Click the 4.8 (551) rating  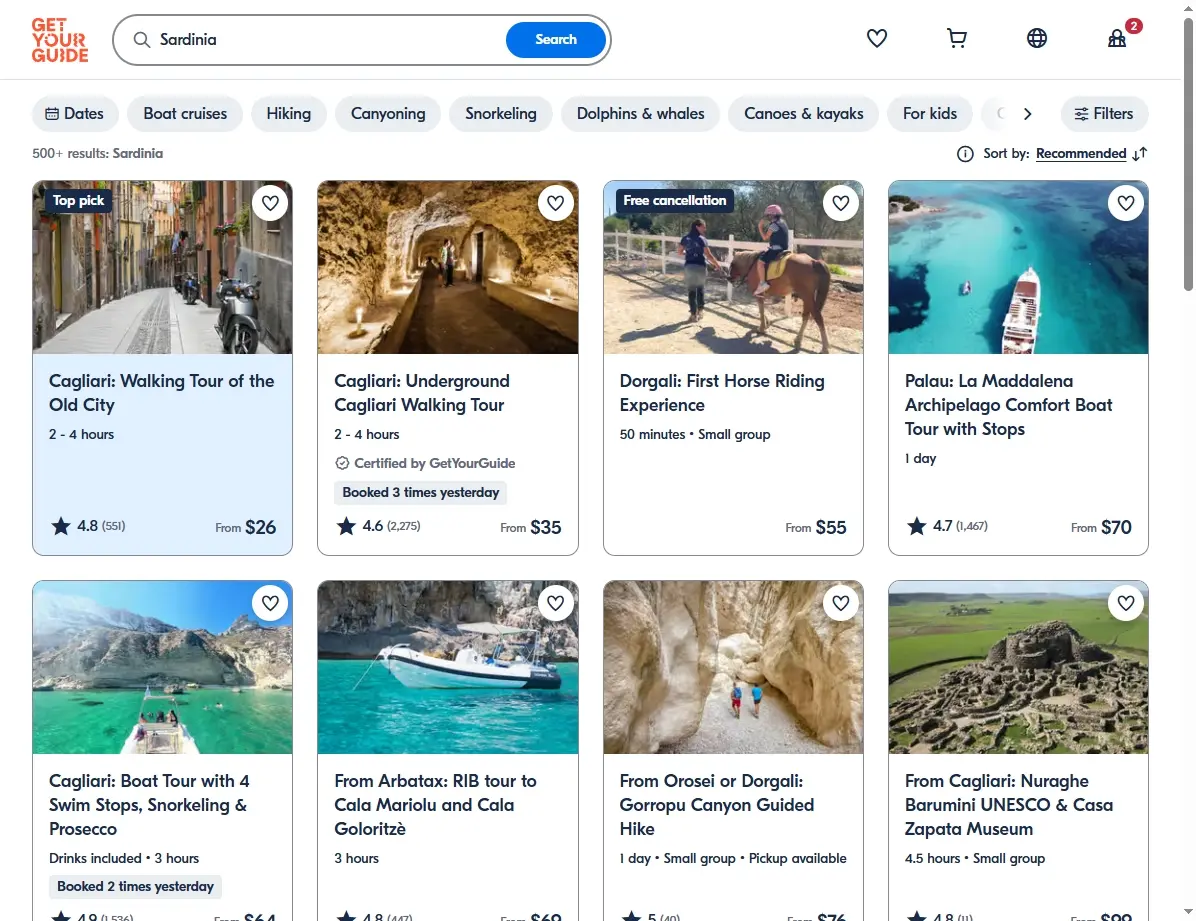click(88, 526)
